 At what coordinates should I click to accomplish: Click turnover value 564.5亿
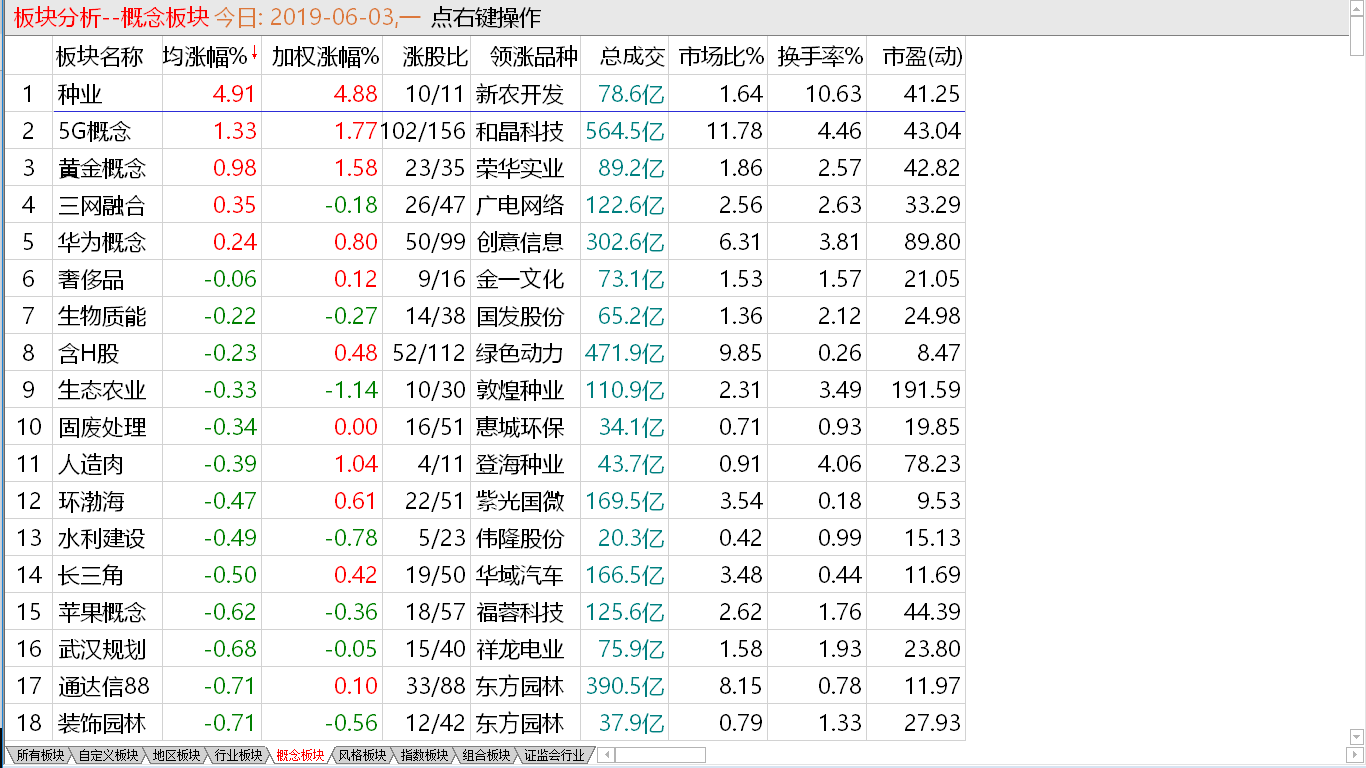pos(625,131)
